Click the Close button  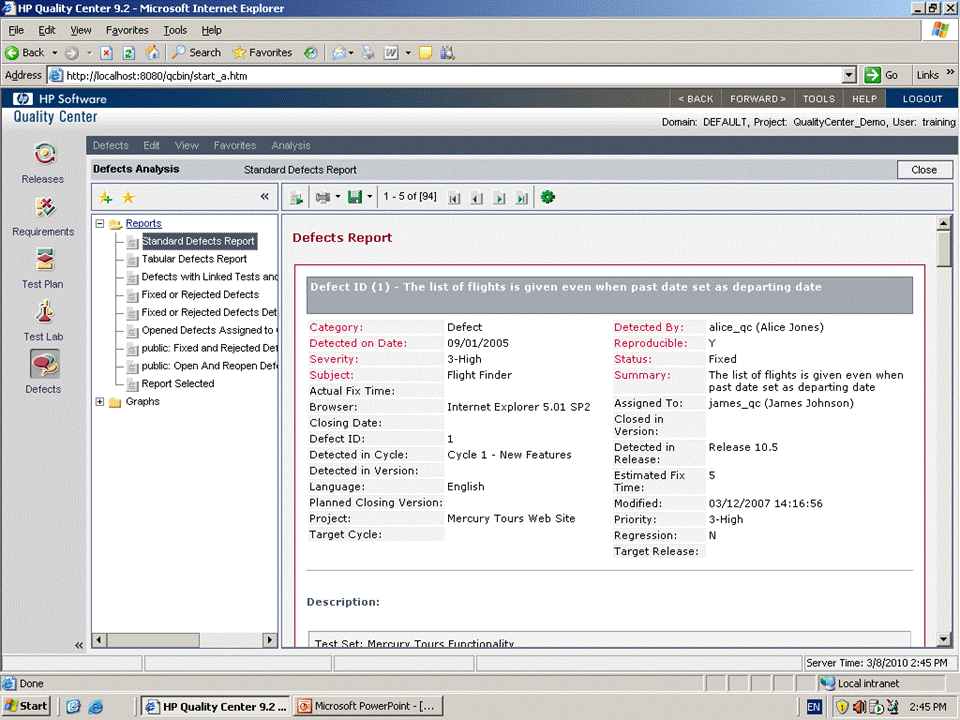point(924,170)
